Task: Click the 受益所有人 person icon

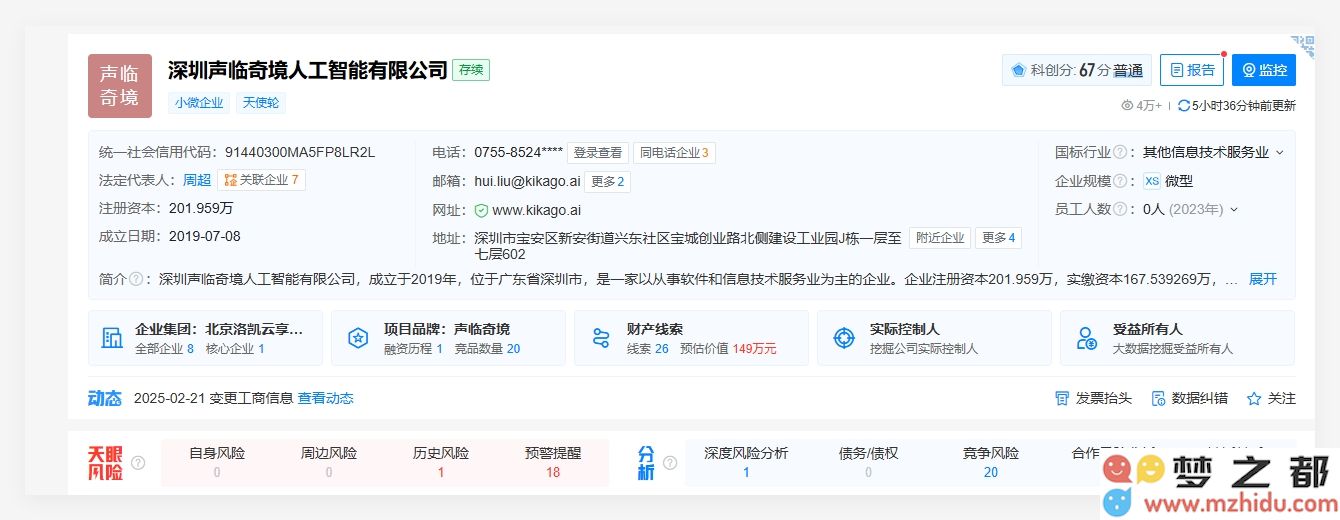Action: pyautogui.click(x=1087, y=338)
